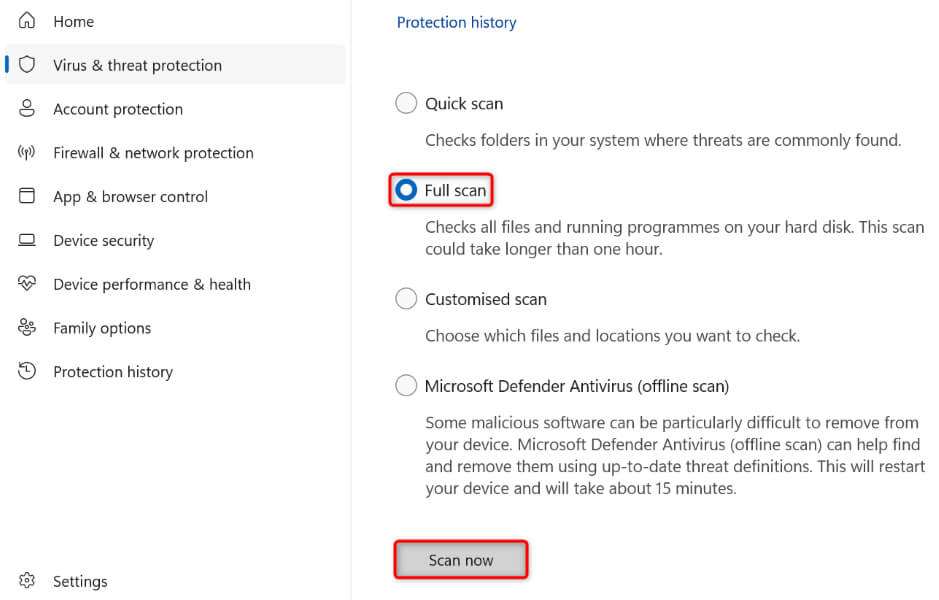The image size is (939, 600).
Task: Navigate to Device security in sidebar
Action: (x=103, y=241)
